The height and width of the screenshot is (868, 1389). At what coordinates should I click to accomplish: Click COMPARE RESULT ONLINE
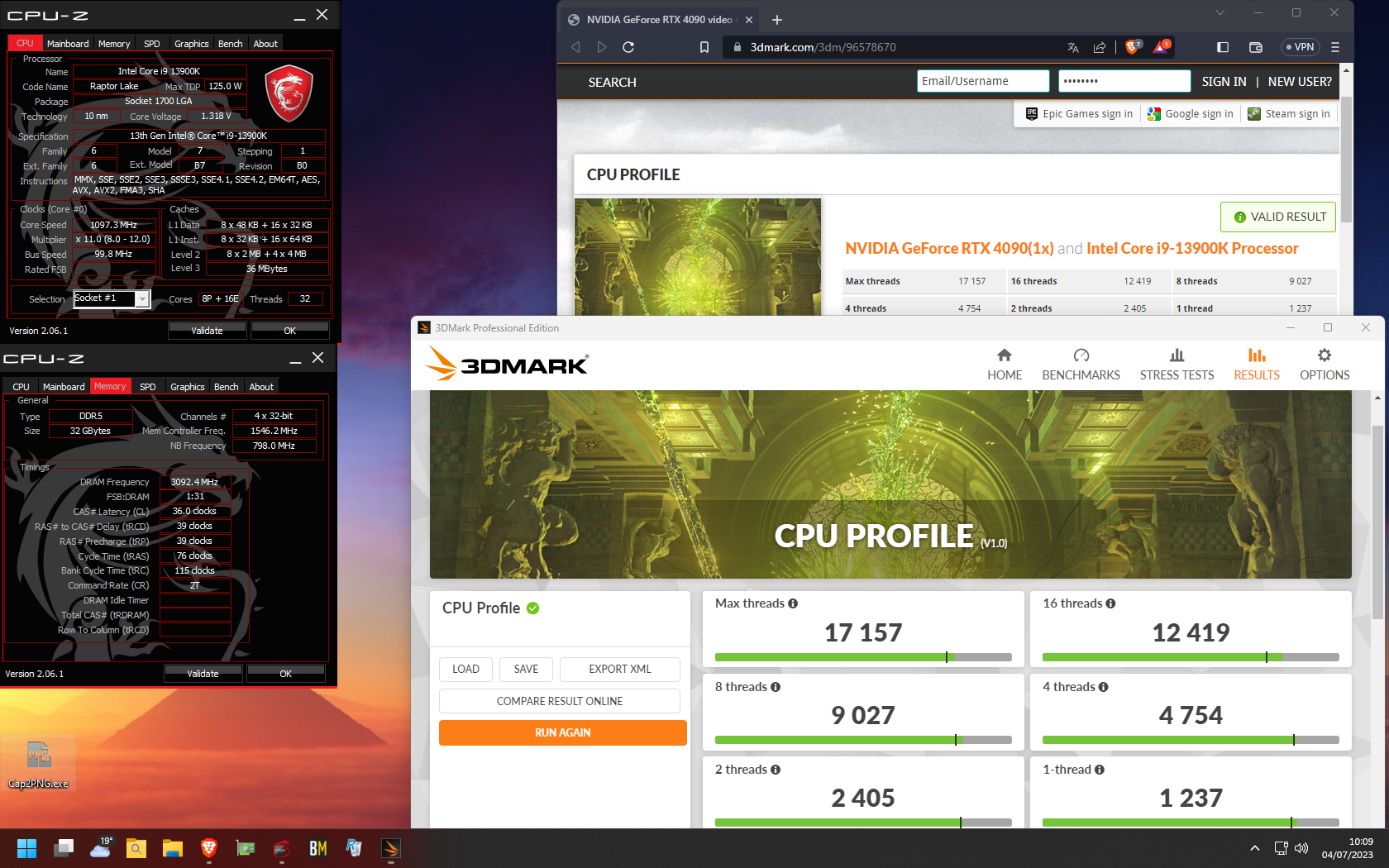coord(560,701)
